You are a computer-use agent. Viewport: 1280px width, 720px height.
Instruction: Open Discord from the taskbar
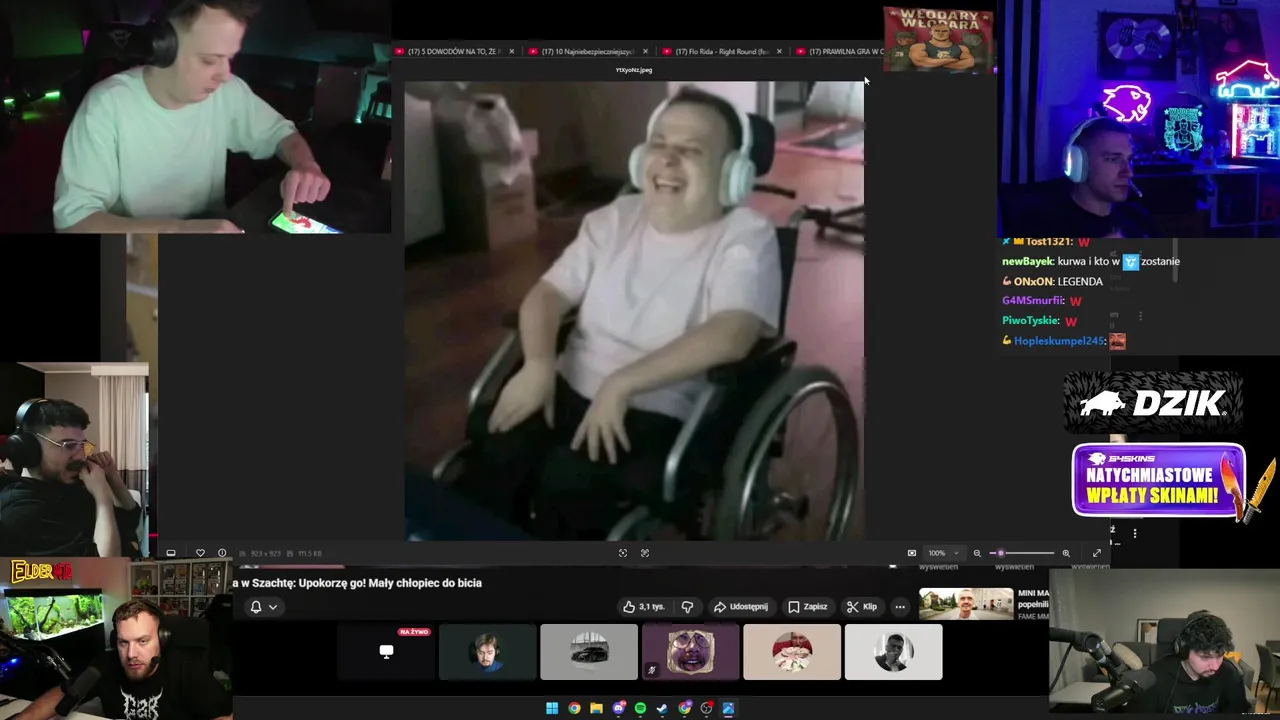tap(618, 708)
